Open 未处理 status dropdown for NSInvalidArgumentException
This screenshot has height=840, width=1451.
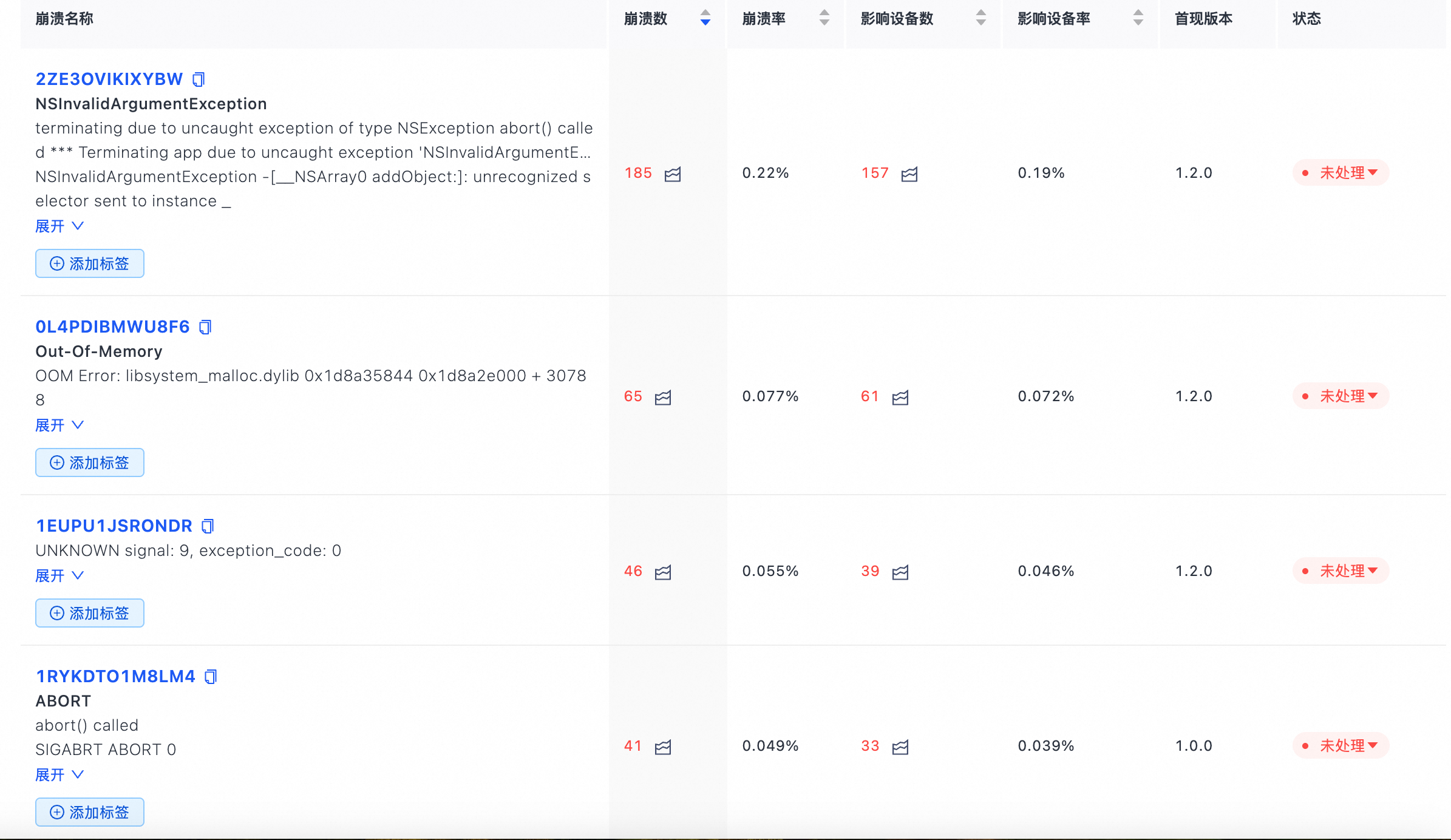coord(1341,173)
